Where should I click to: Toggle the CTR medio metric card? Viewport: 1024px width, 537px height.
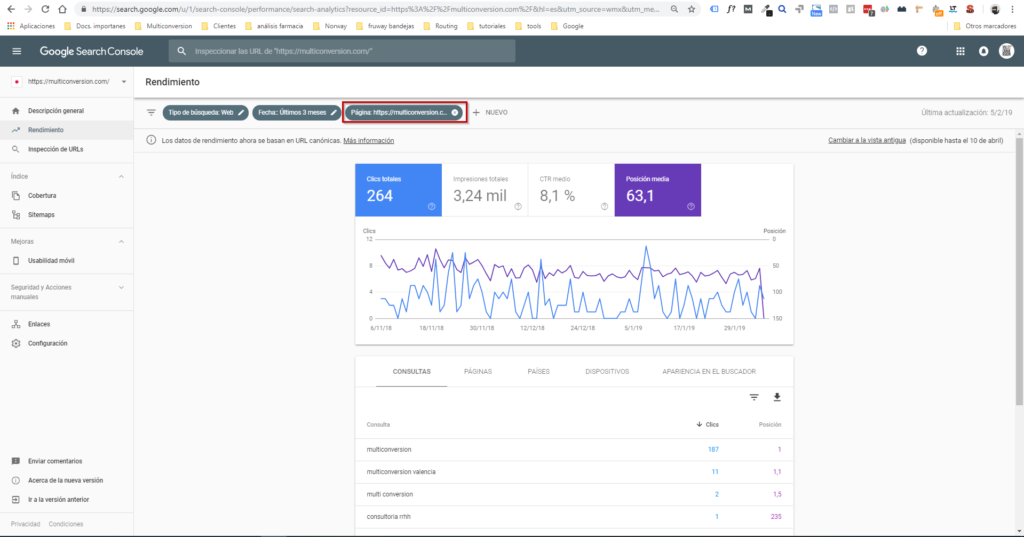pos(571,190)
